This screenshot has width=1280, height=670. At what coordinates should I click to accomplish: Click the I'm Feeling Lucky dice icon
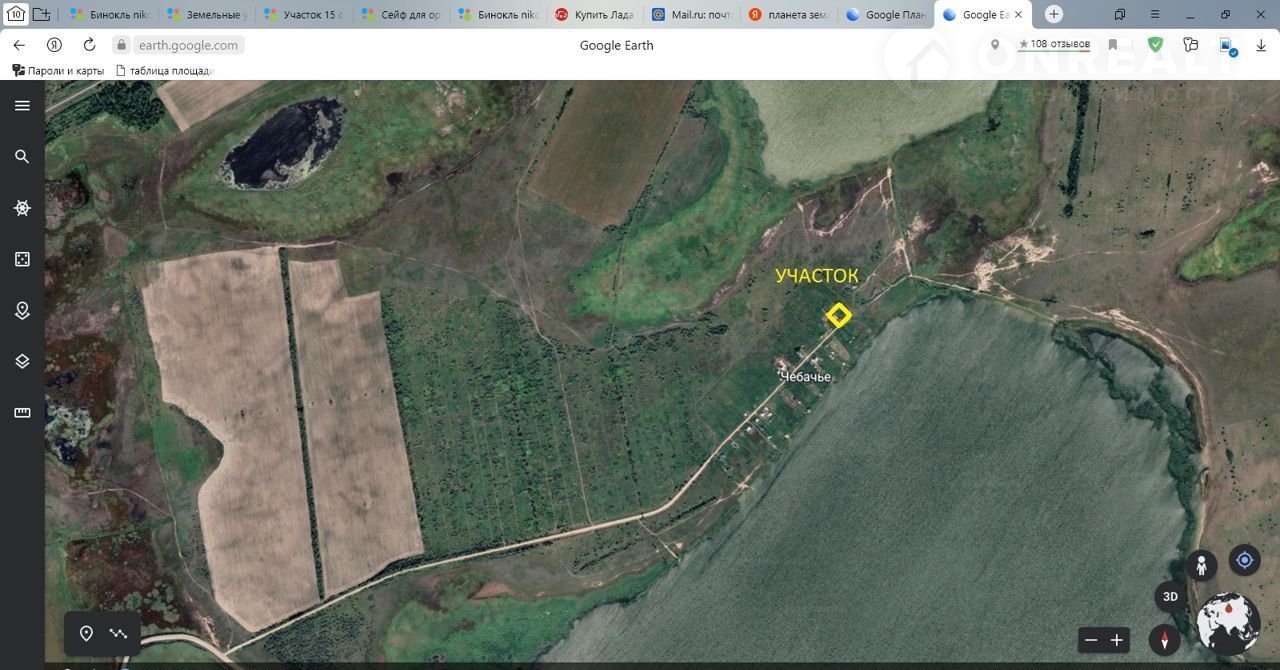click(x=22, y=259)
